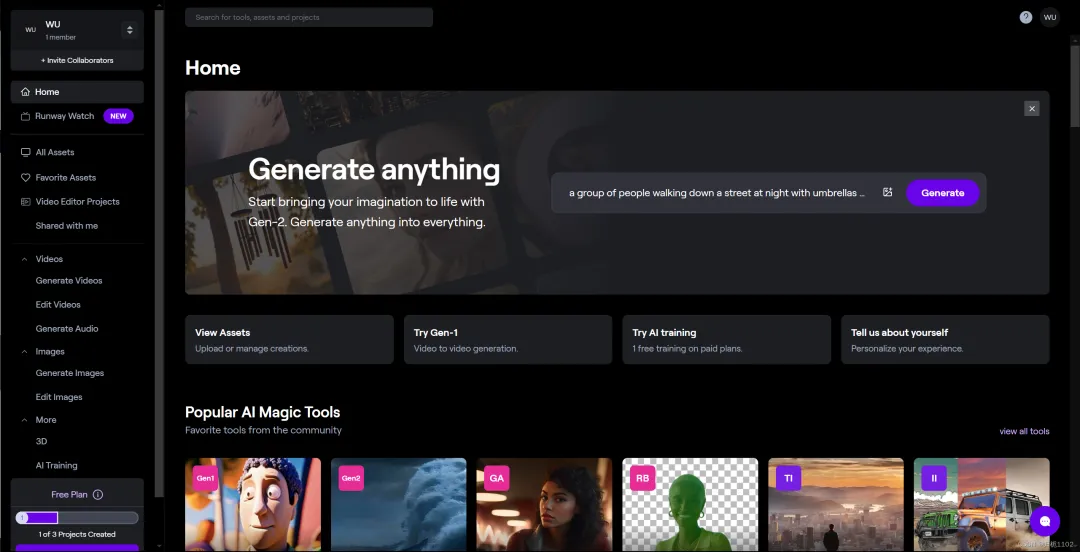Click the GA badge on woman card
Viewport: 1080px width, 552px height.
[497, 478]
